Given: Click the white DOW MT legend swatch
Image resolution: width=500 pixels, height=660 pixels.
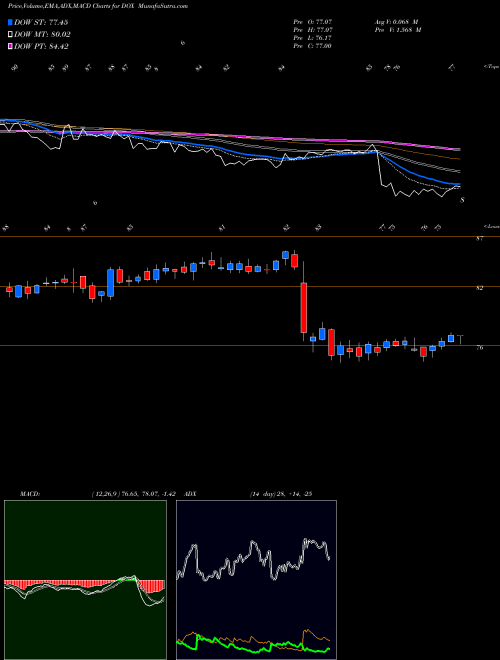Looking at the screenshot, I should point(10,35).
